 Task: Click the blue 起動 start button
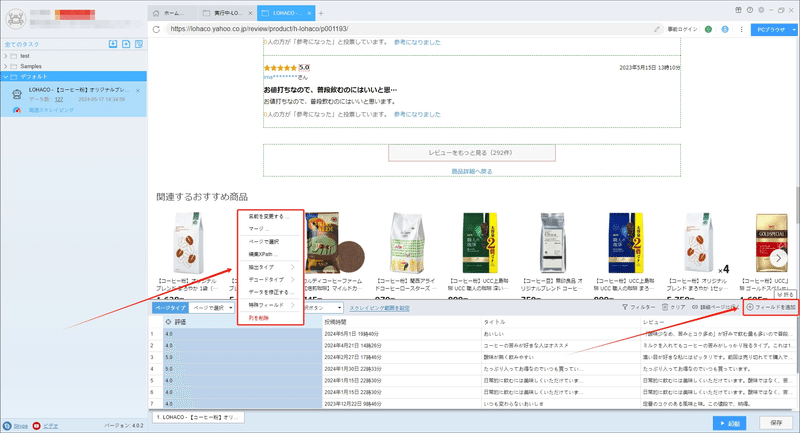pos(730,423)
